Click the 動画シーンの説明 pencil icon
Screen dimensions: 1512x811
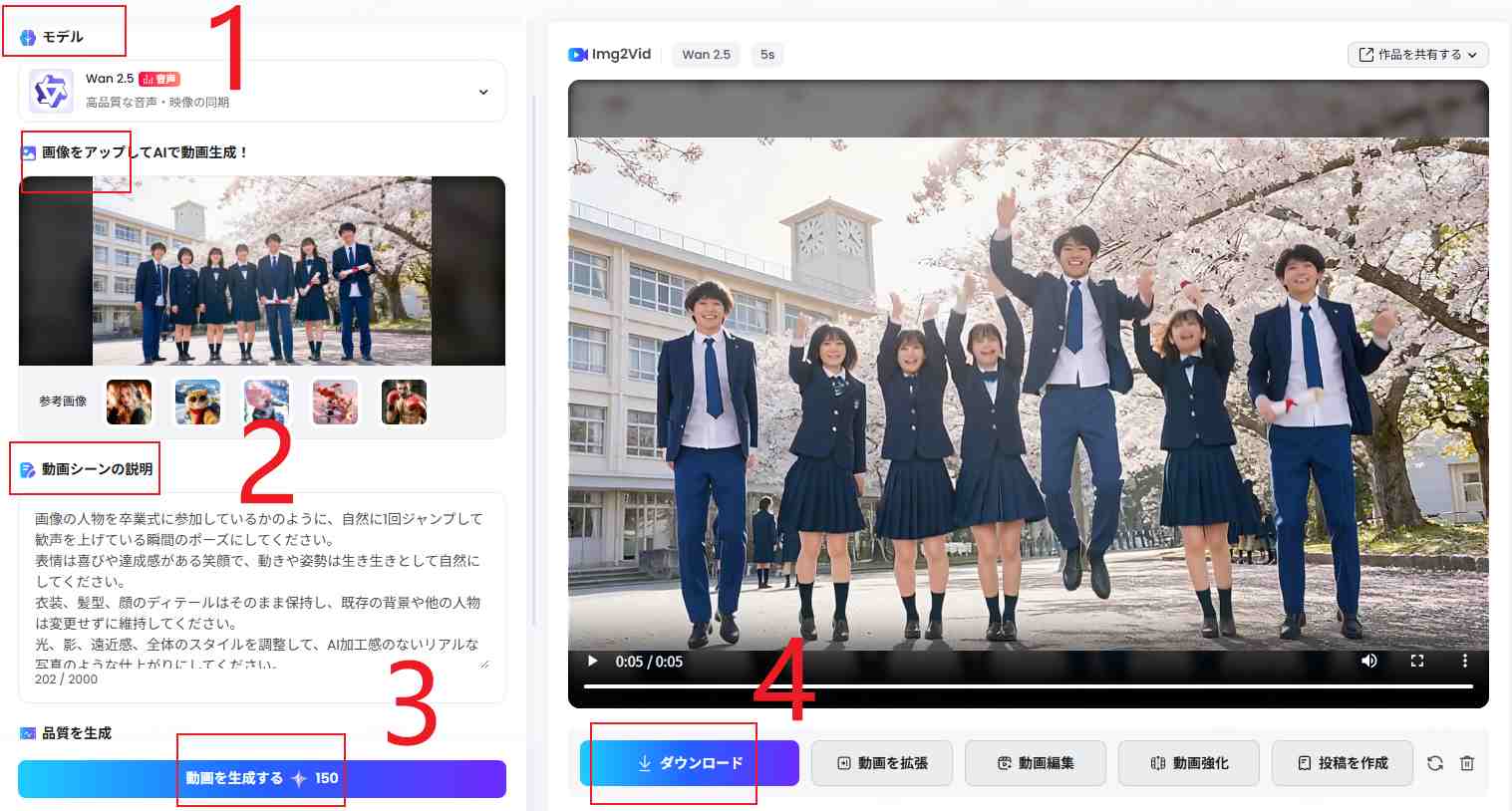27,468
